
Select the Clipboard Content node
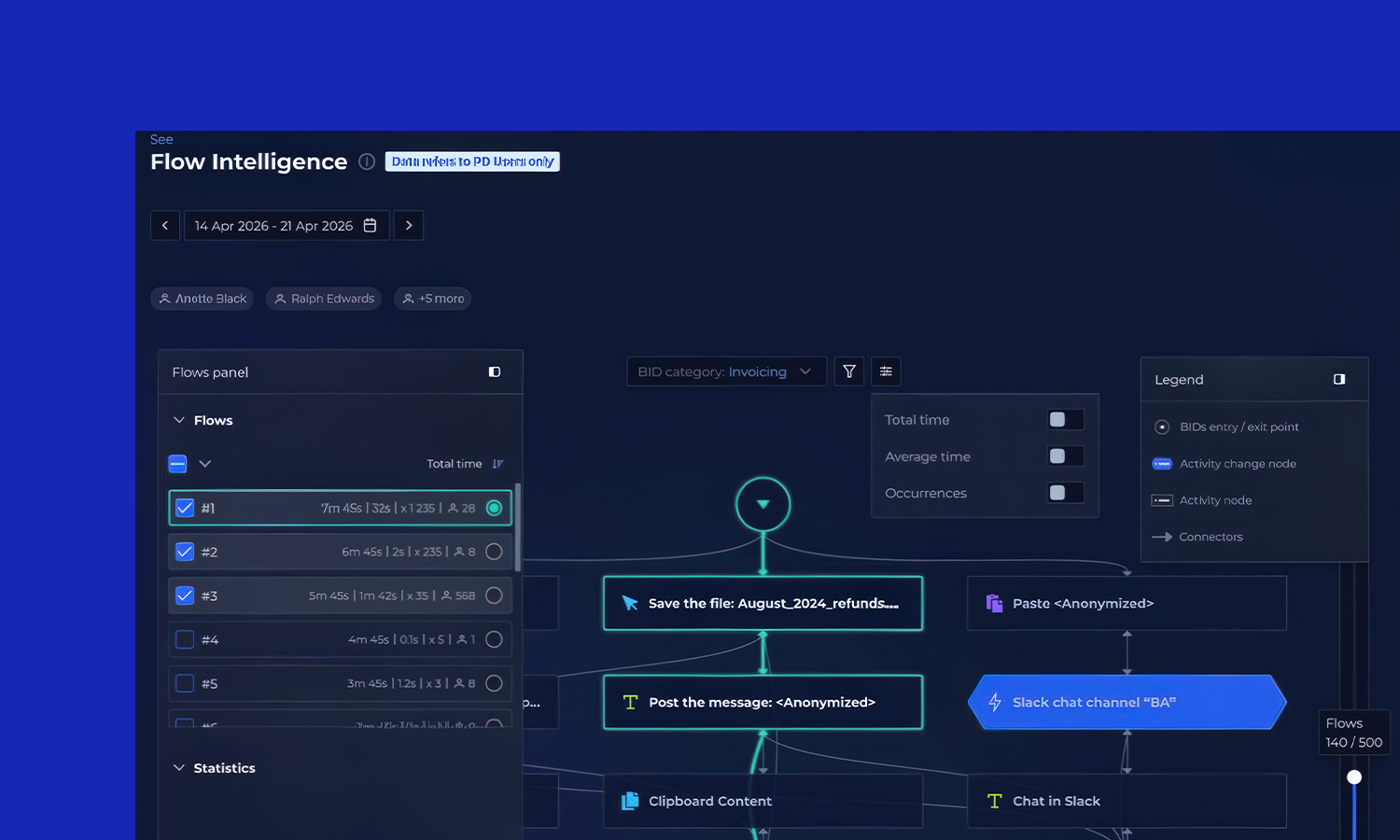763,801
